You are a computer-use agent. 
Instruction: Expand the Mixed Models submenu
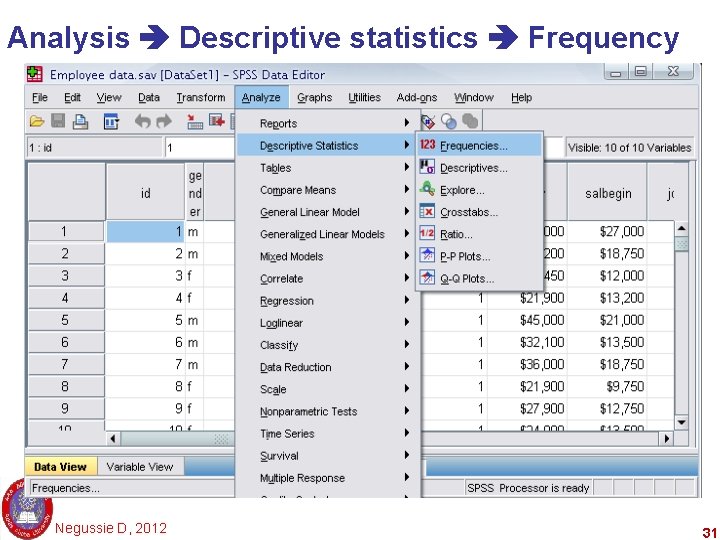click(328, 256)
